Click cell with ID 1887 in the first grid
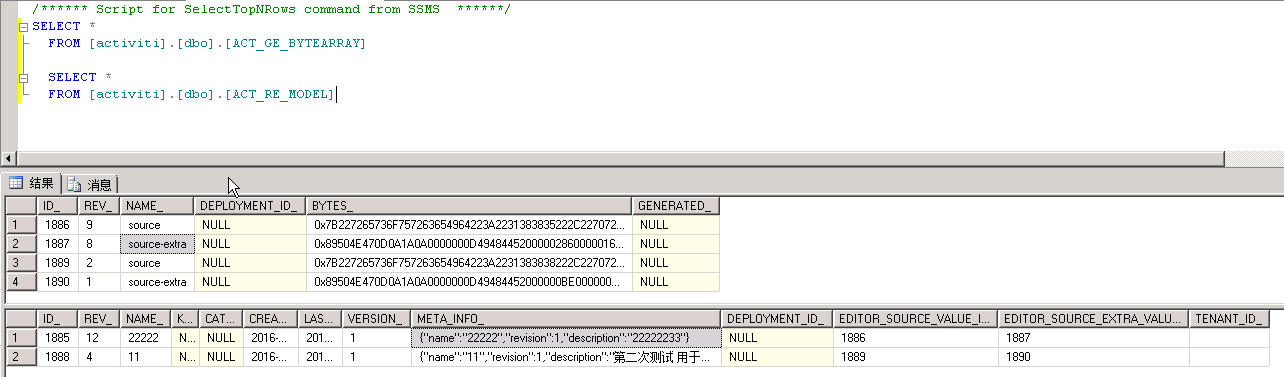This screenshot has width=1284, height=377. [57, 243]
